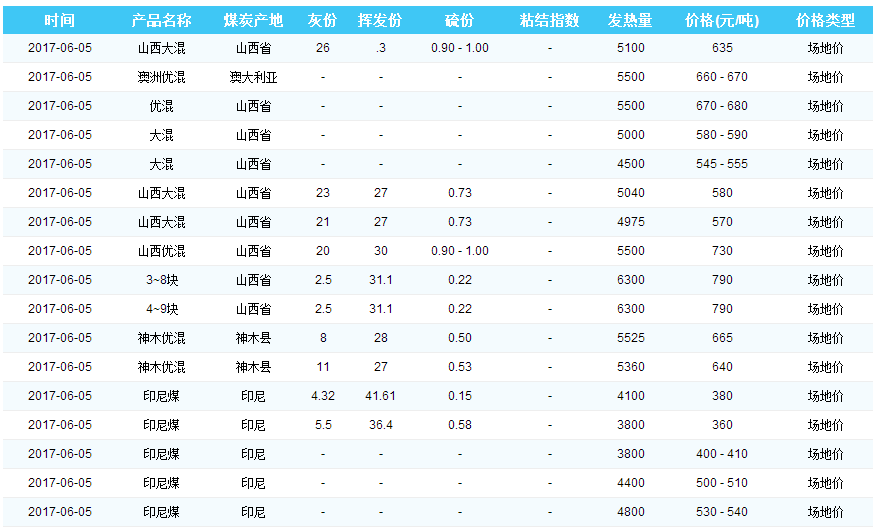Select the 煤炭产地 column header
The width and height of the screenshot is (875, 529).
click(x=253, y=21)
